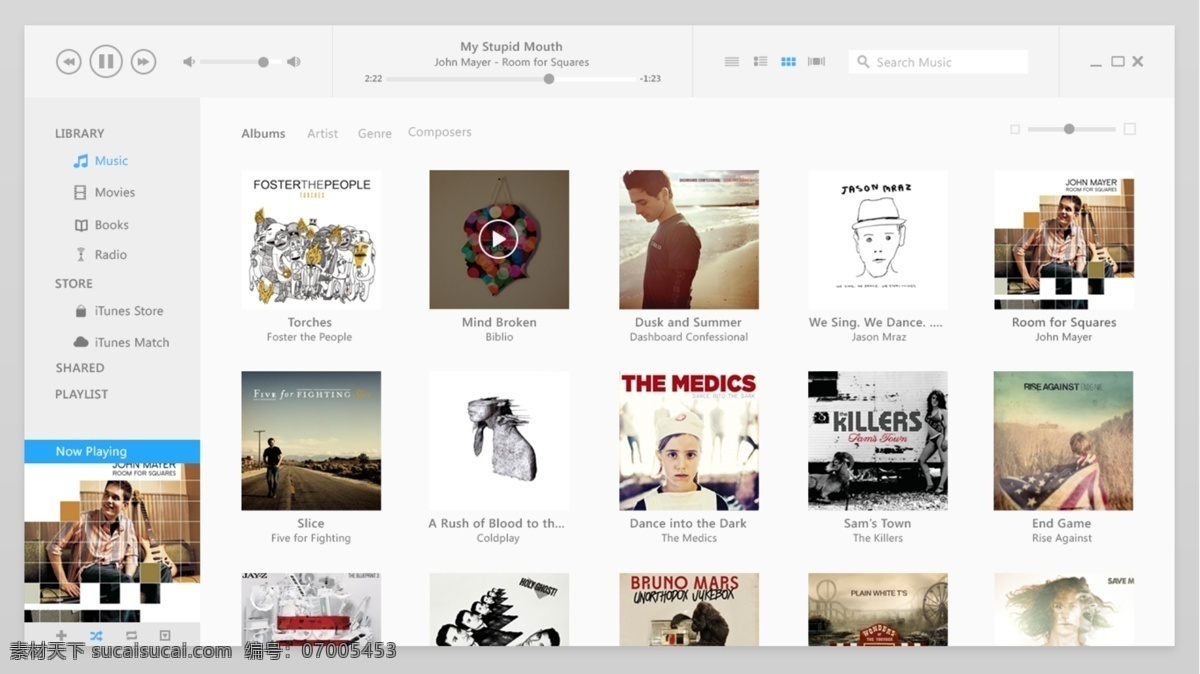Select the Albums tab
The width and height of the screenshot is (1200, 674).
[263, 133]
